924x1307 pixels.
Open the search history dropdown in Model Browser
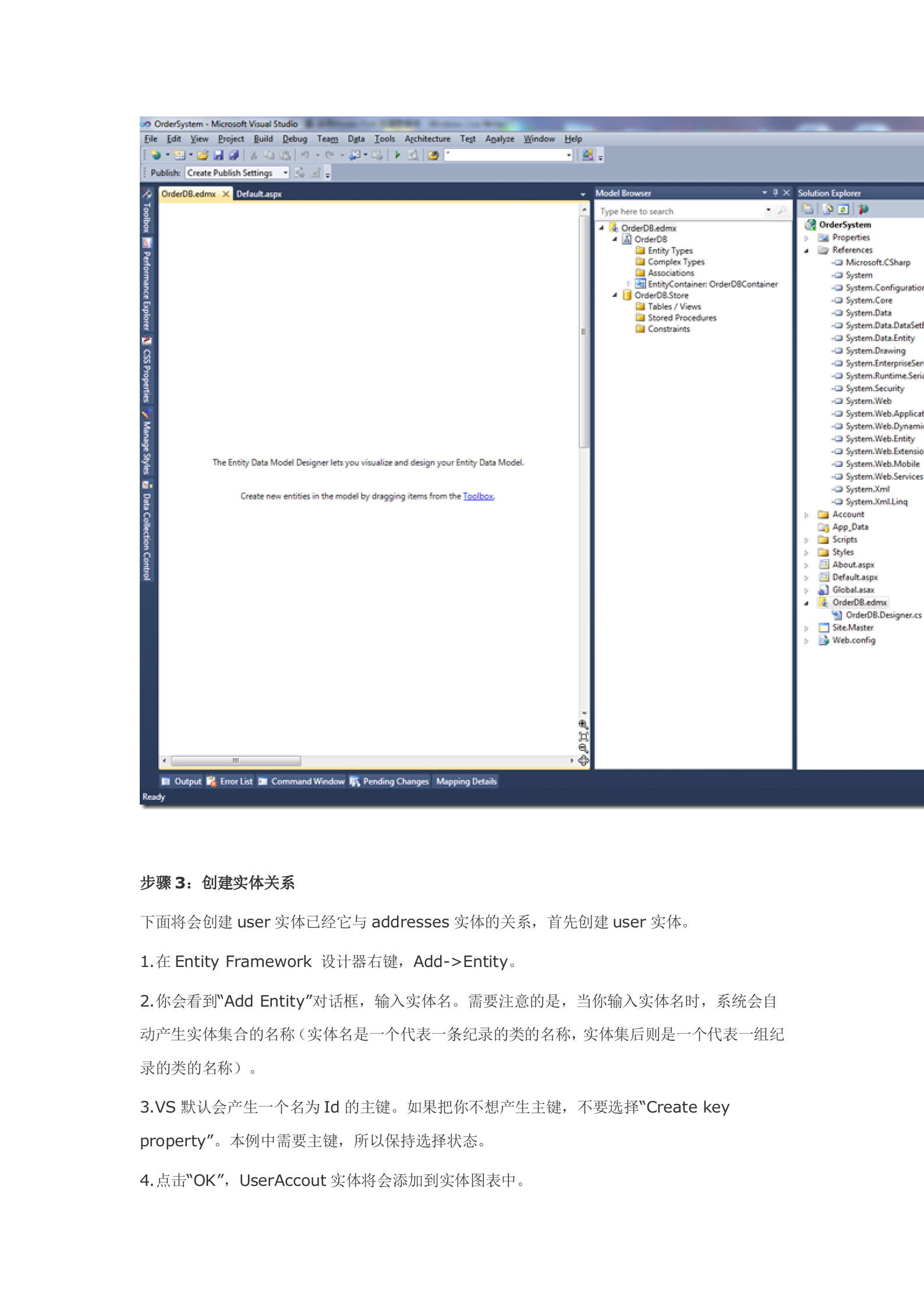click(x=769, y=211)
